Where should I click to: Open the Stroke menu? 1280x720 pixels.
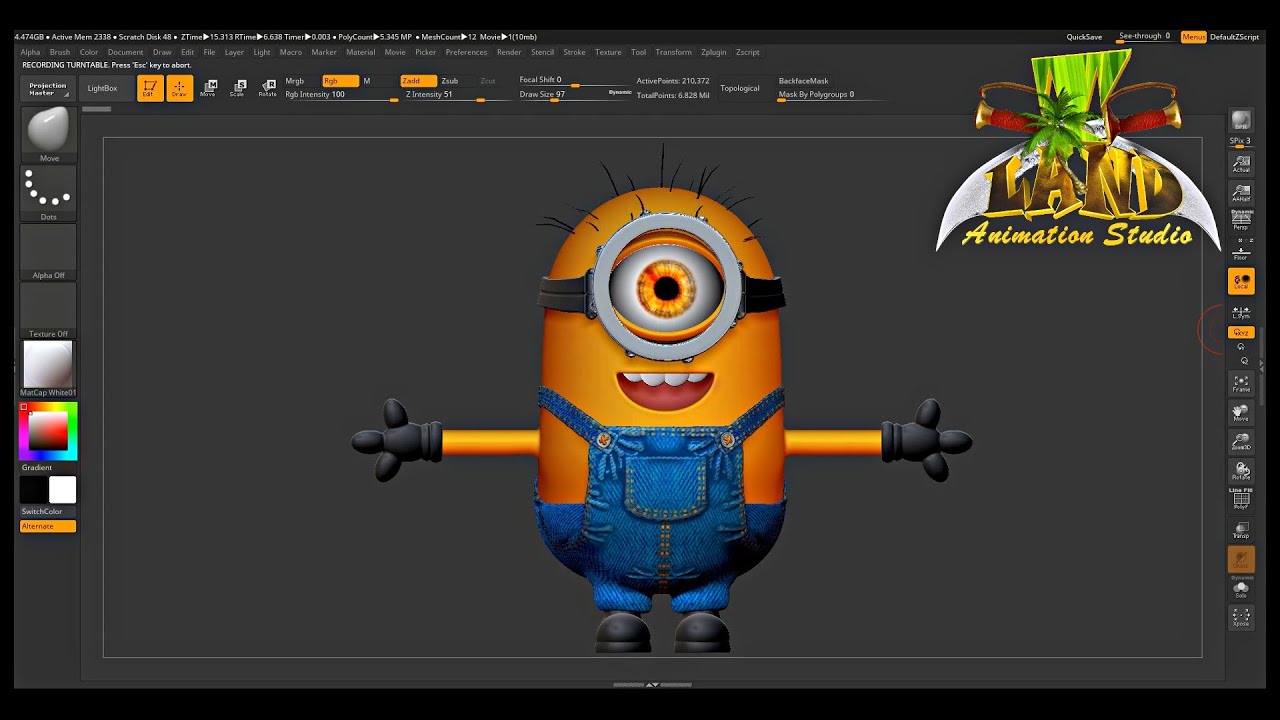(x=574, y=52)
